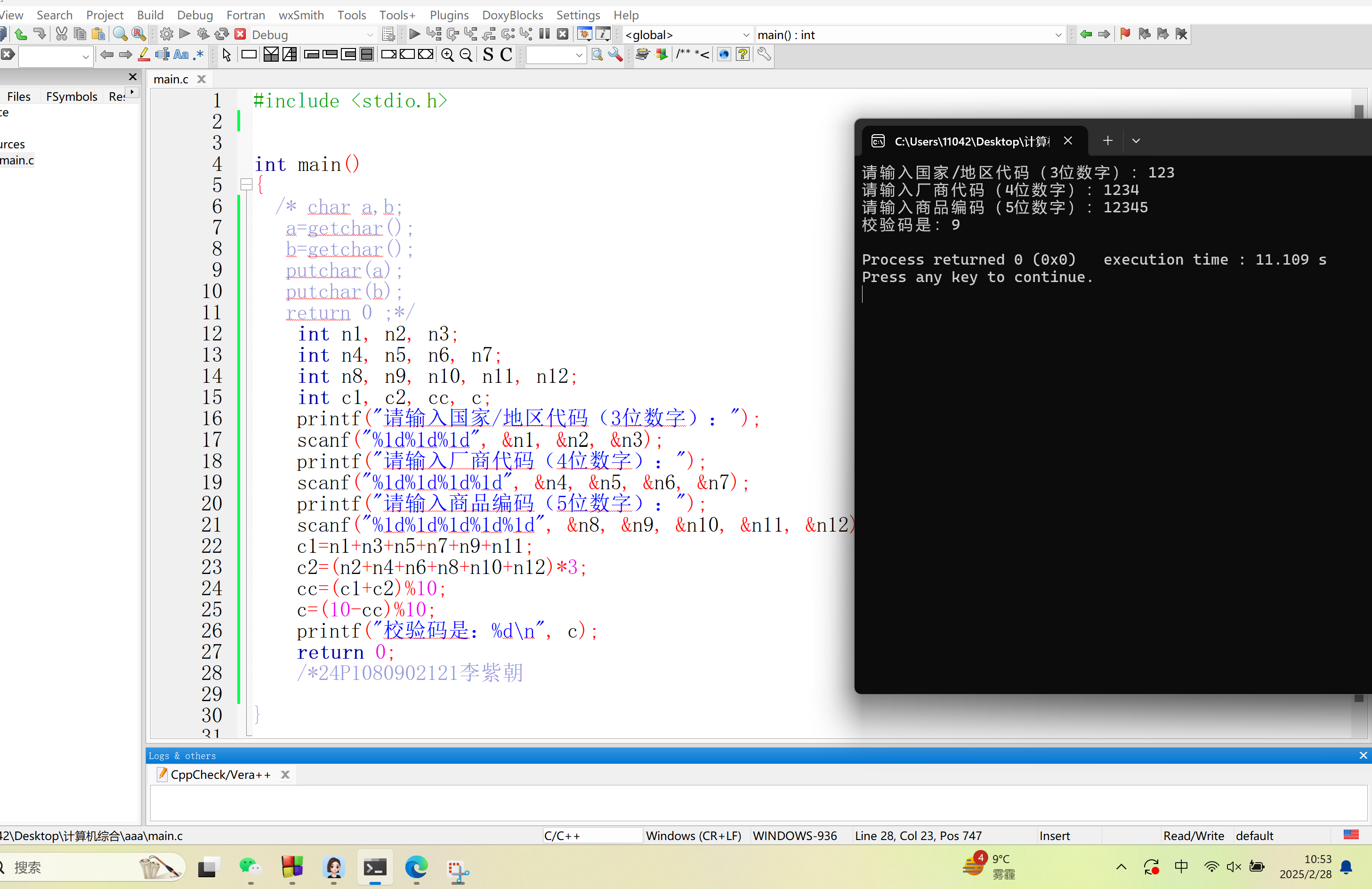Image resolution: width=1372 pixels, height=889 pixels.
Task: Show hidden tray icons chevron
Action: [x=1121, y=867]
